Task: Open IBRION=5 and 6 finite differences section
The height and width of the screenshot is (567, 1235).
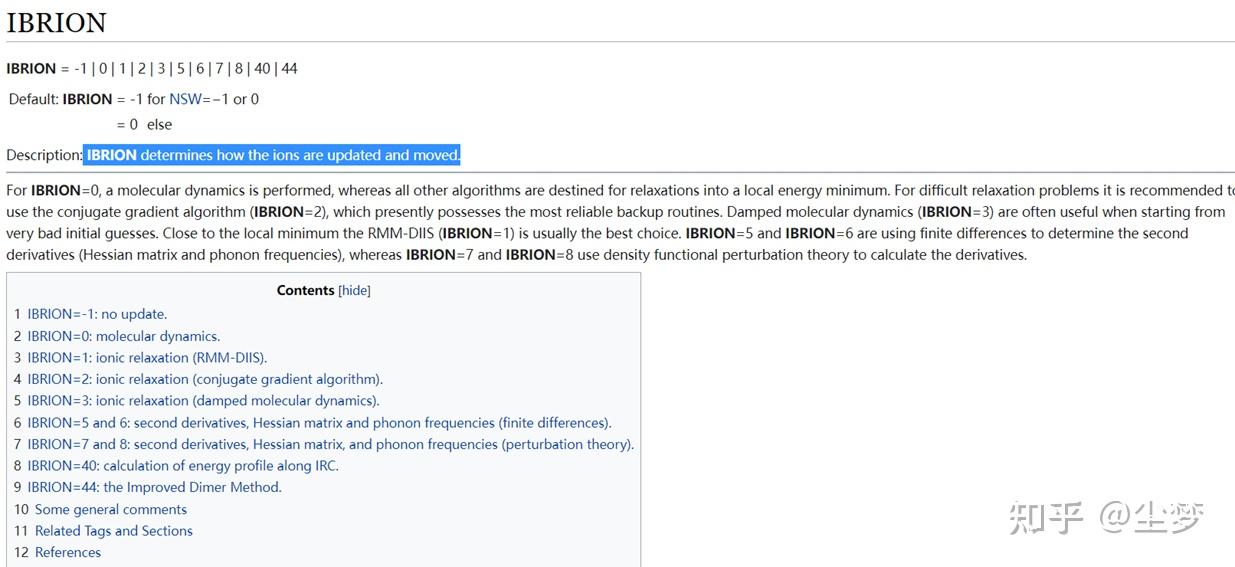Action: [x=319, y=423]
